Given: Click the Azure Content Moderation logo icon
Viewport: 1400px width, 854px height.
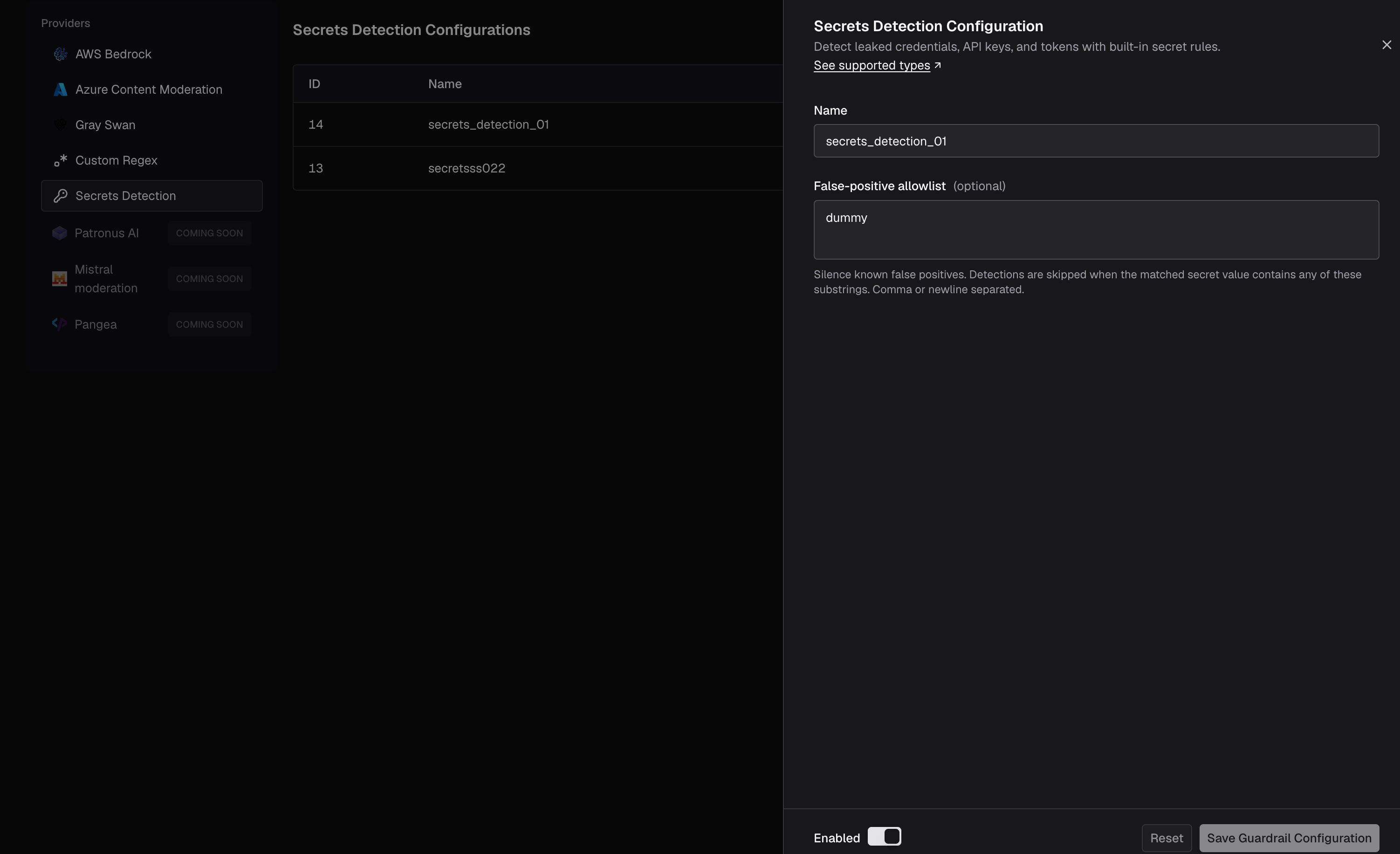Looking at the screenshot, I should click(60, 89).
